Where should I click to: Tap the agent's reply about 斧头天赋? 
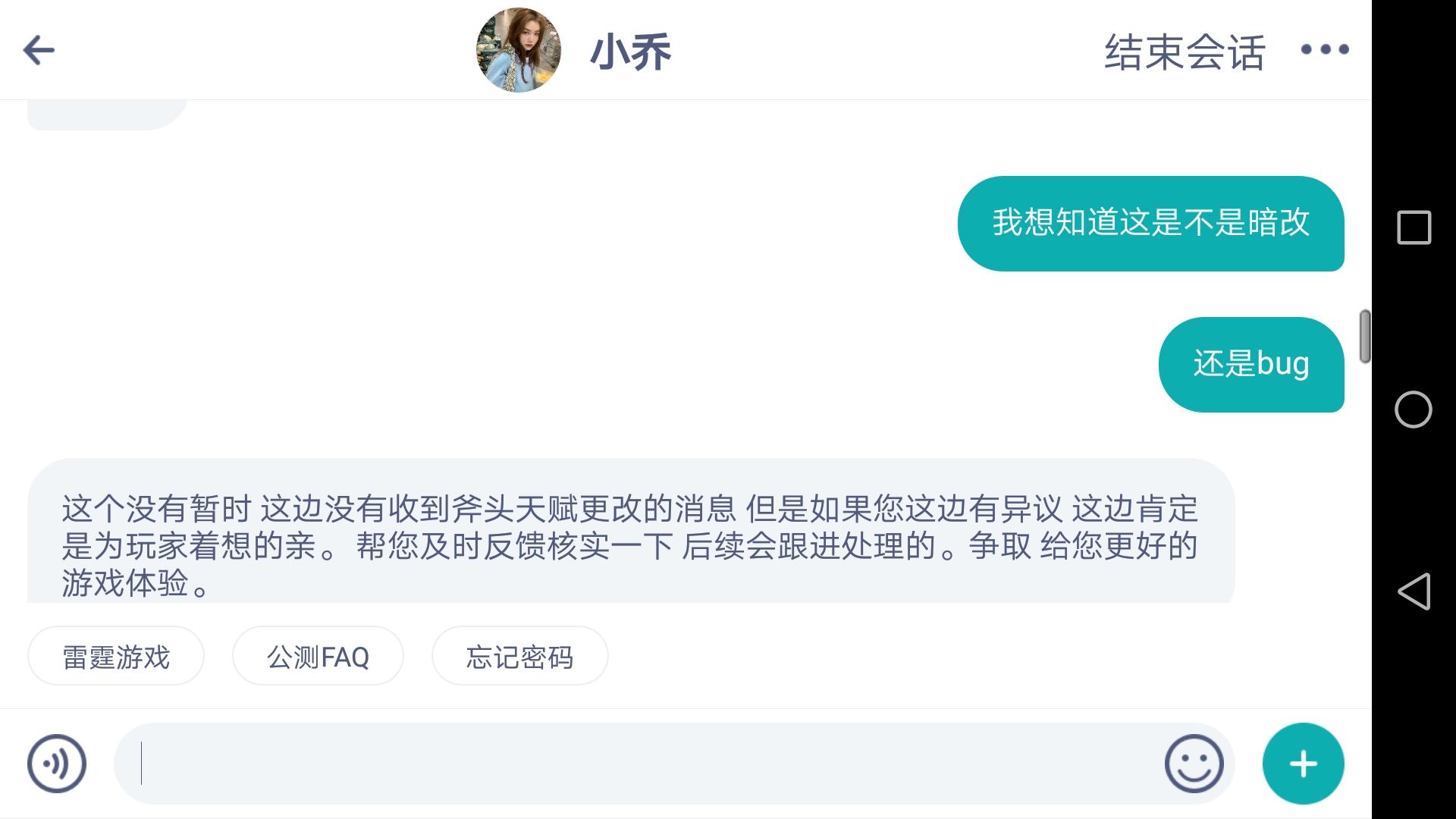630,544
